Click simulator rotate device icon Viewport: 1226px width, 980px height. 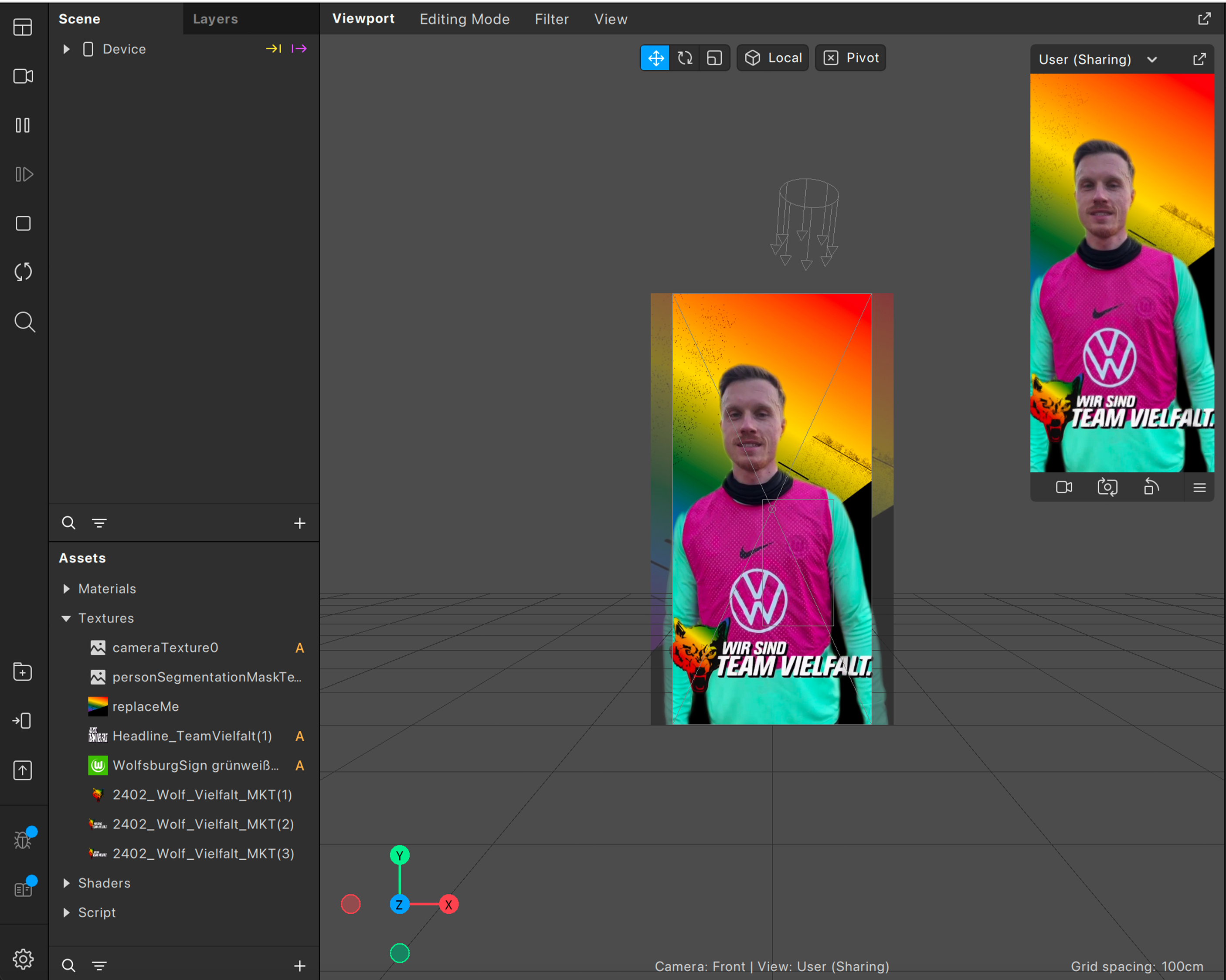pyautogui.click(x=1151, y=487)
